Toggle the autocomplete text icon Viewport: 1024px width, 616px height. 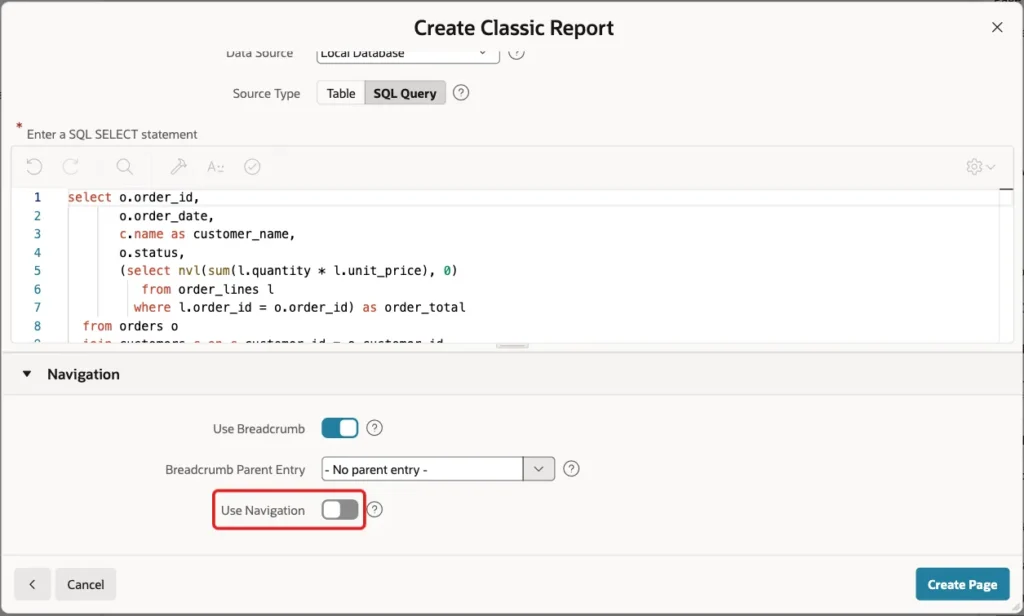pyautogui.click(x=216, y=167)
